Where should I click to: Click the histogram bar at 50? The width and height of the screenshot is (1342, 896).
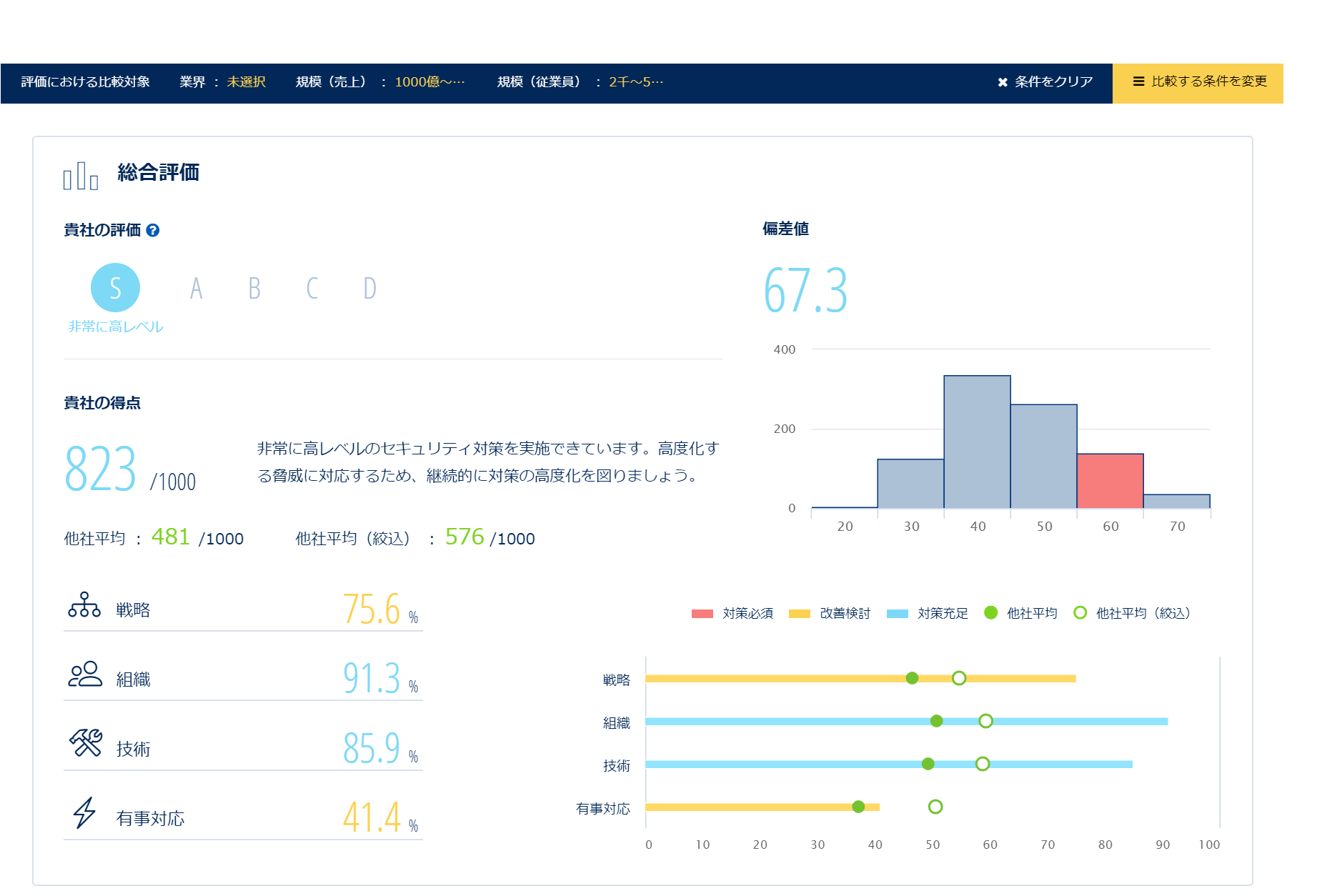tap(1044, 457)
